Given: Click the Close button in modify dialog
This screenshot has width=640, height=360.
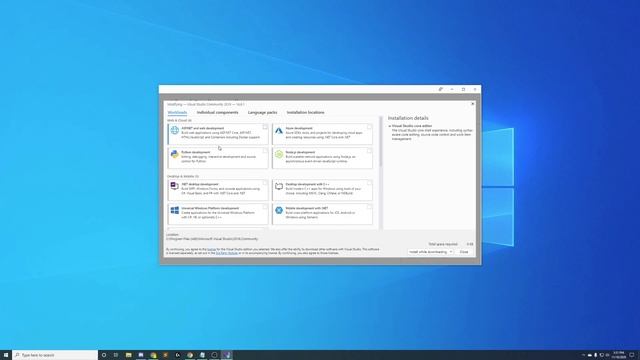Looking at the screenshot, I should click(464, 252).
